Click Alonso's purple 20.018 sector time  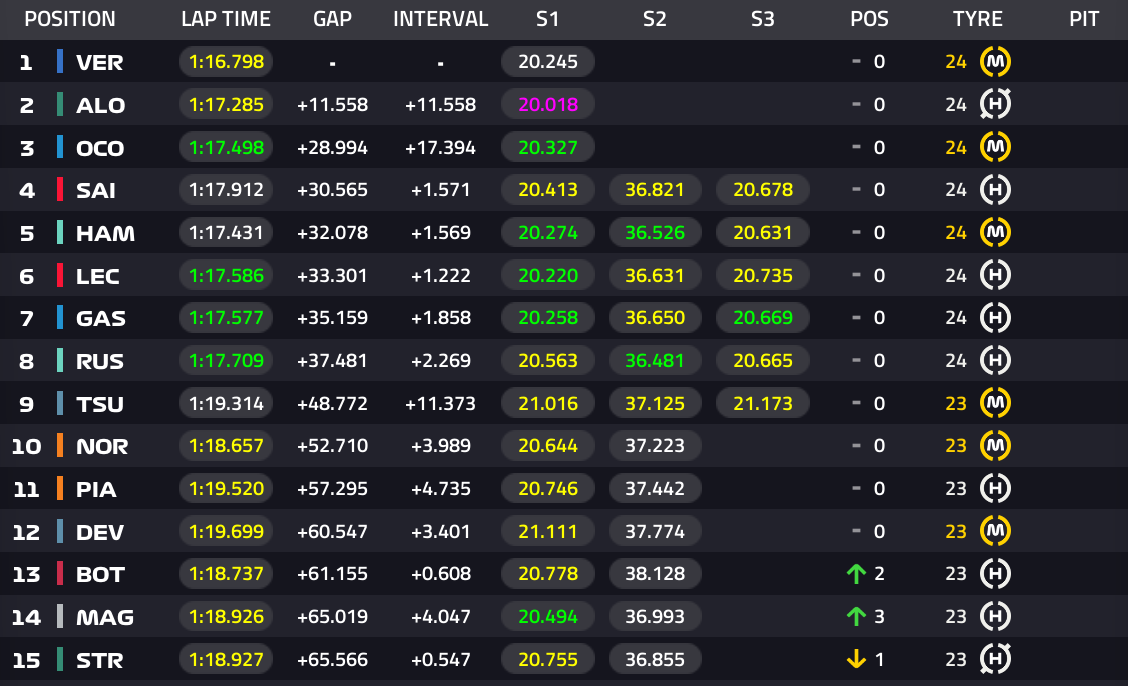click(x=548, y=104)
